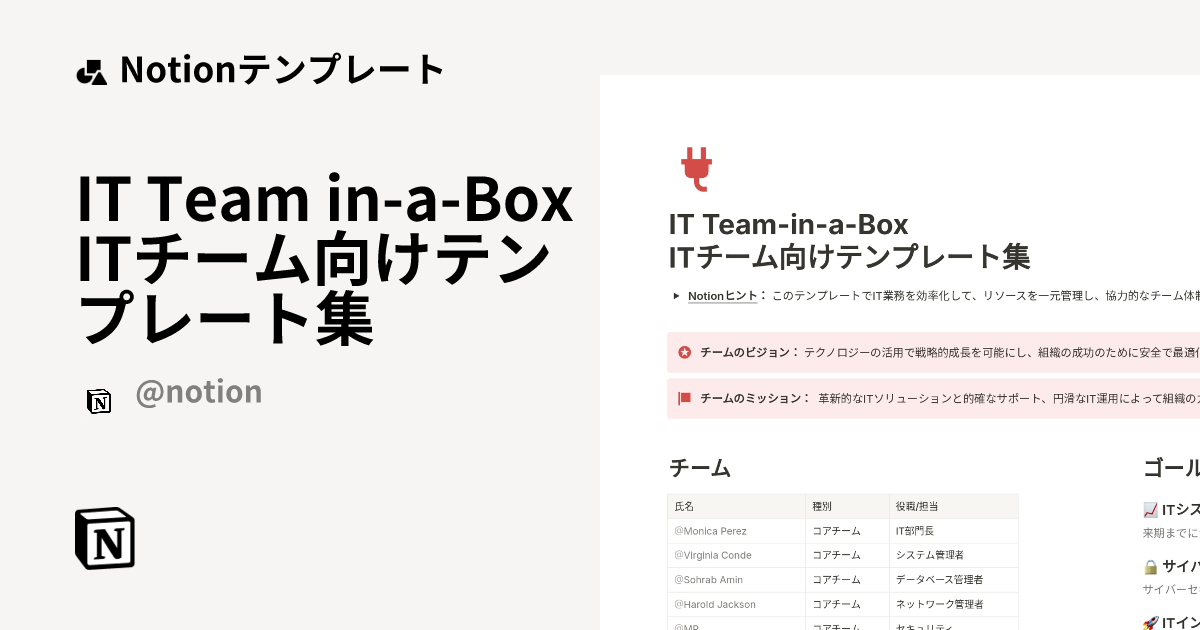The height and width of the screenshot is (630, 1200).
Task: Click the lock emoji beside the サイバー goal
Action: [x=1148, y=565]
